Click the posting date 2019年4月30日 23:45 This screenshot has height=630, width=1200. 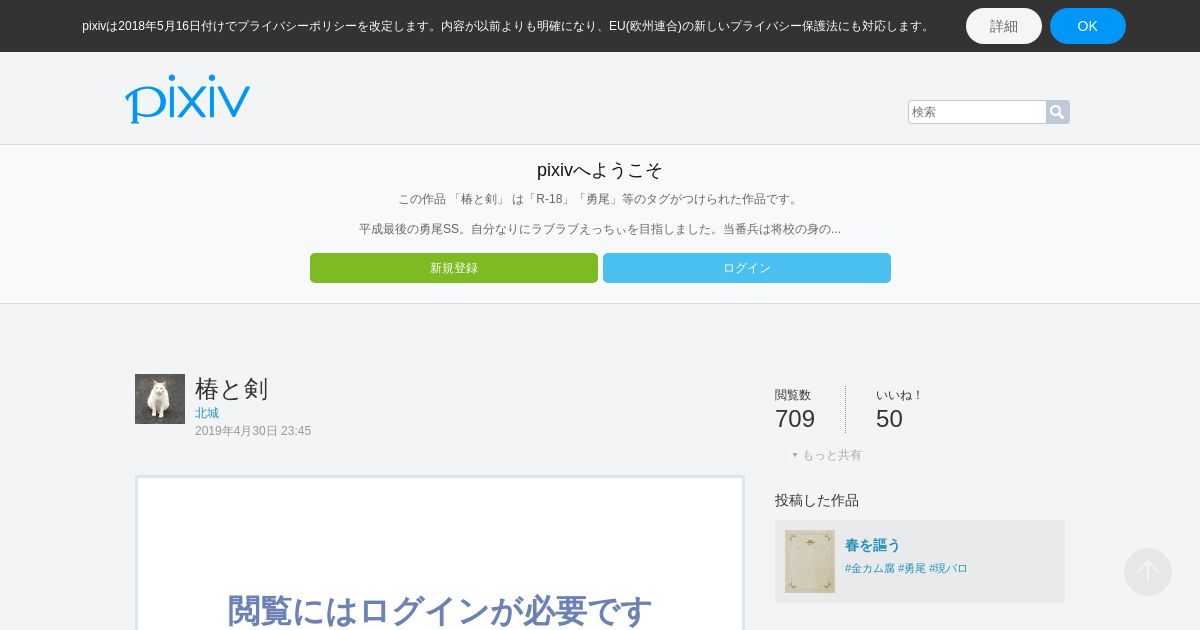tap(253, 431)
